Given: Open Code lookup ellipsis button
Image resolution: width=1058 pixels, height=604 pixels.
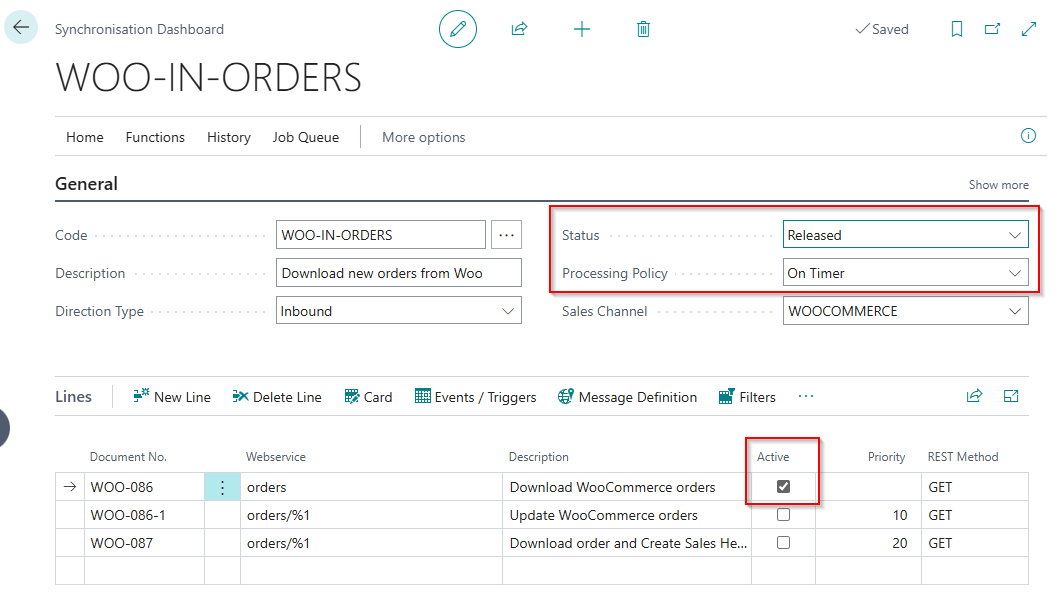Looking at the screenshot, I should pos(506,235).
